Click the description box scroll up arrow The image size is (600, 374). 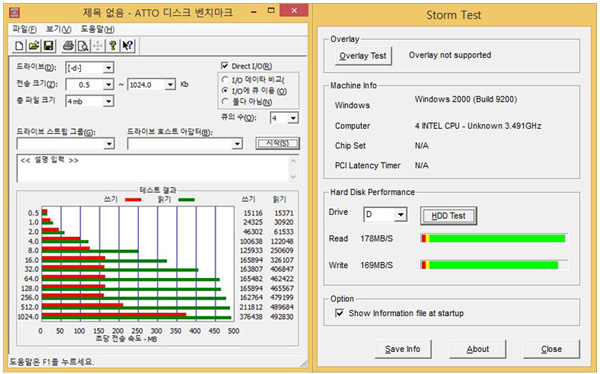(293, 161)
